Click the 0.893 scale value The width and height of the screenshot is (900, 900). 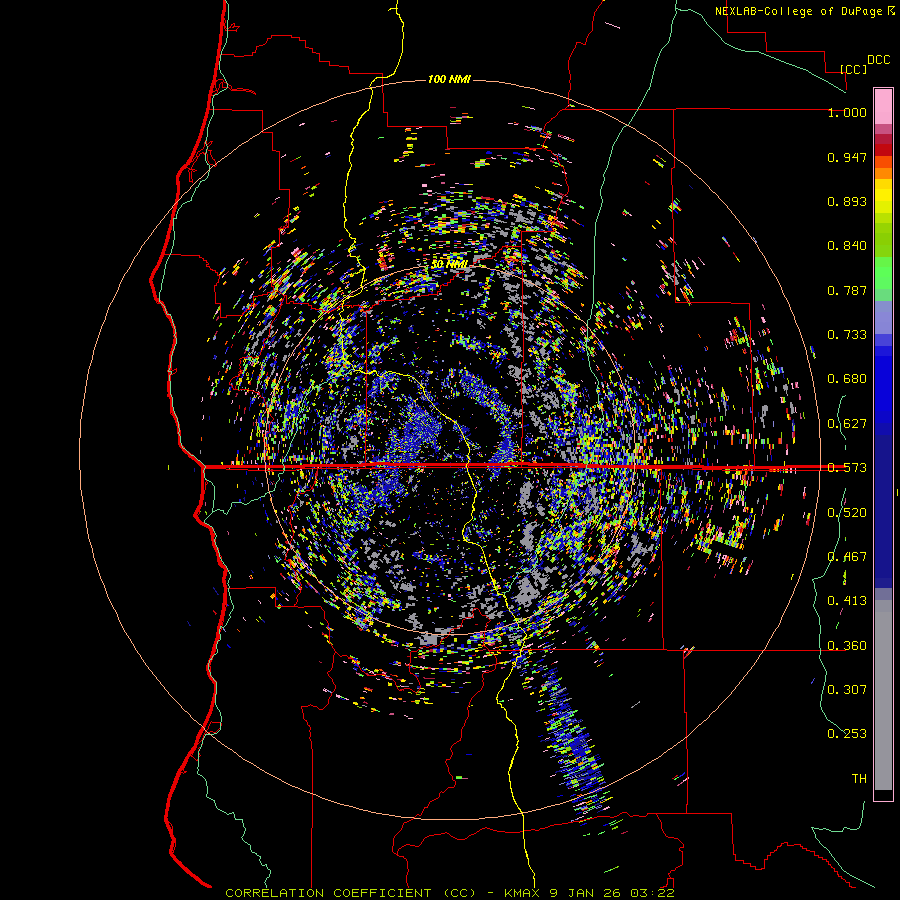[x=847, y=201]
